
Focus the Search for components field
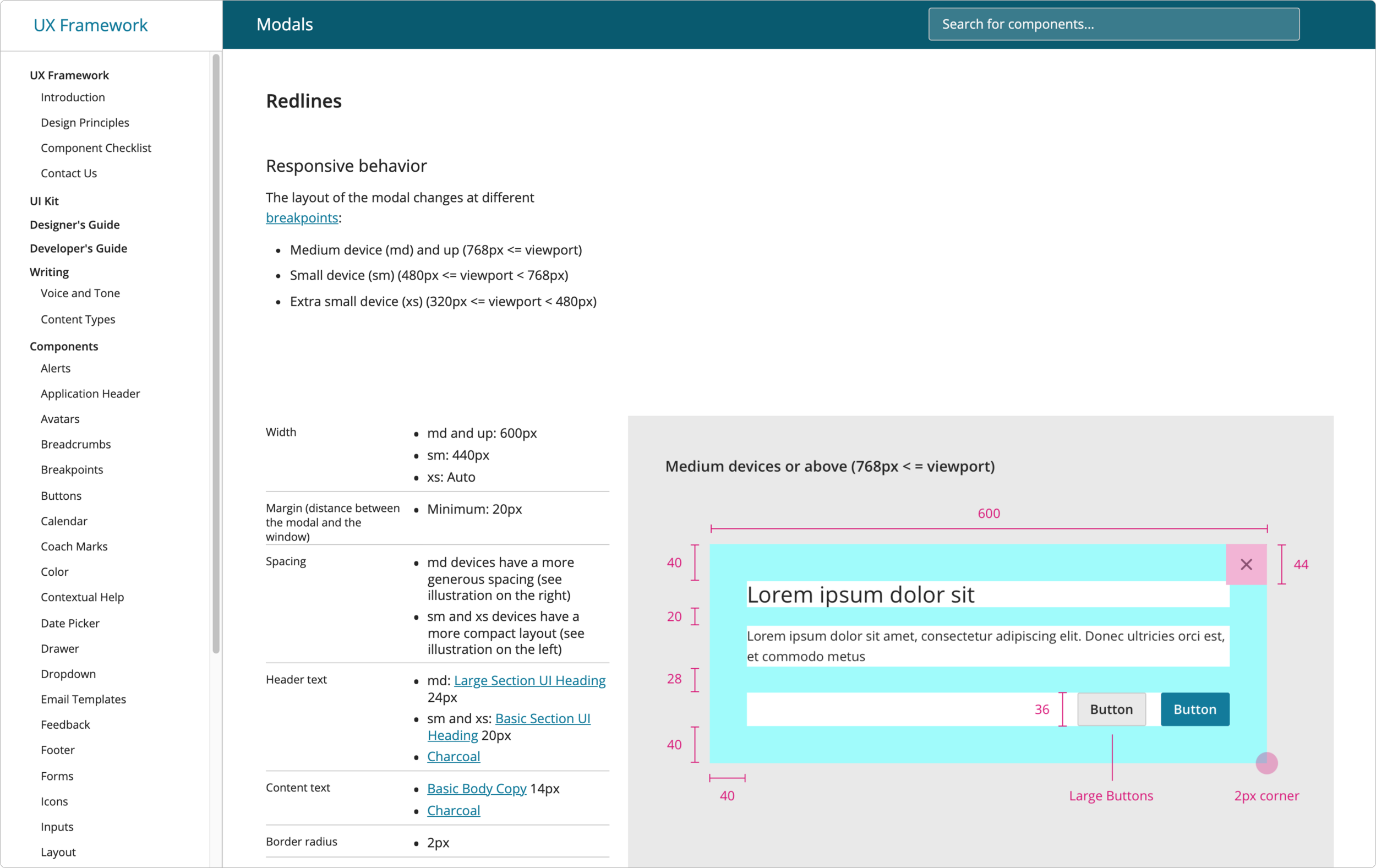click(x=1113, y=24)
